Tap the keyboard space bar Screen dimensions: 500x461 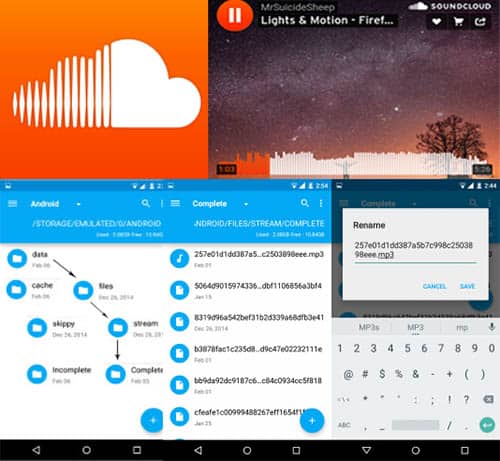coord(415,425)
